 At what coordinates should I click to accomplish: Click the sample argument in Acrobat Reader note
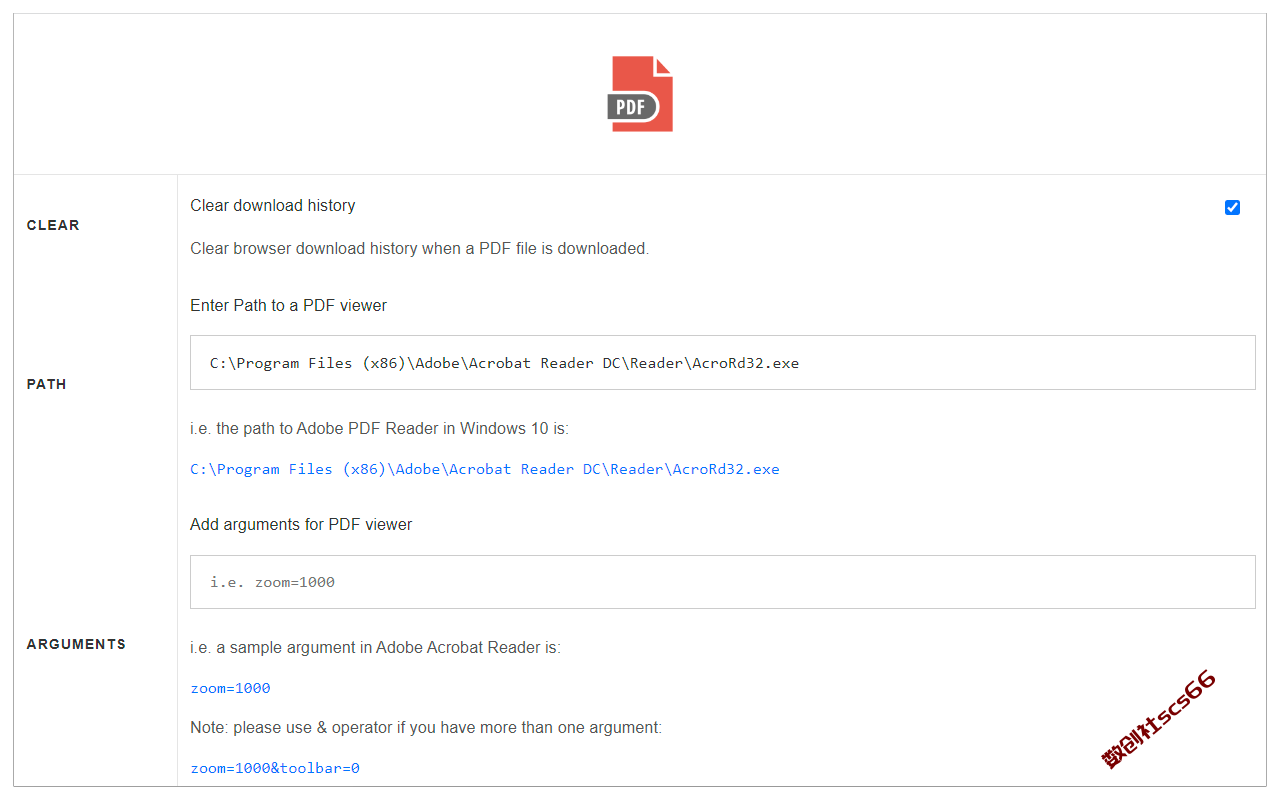(x=375, y=647)
